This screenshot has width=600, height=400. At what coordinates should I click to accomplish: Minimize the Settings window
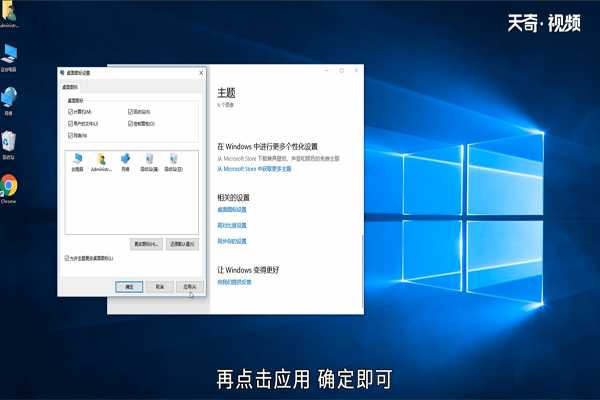point(327,71)
